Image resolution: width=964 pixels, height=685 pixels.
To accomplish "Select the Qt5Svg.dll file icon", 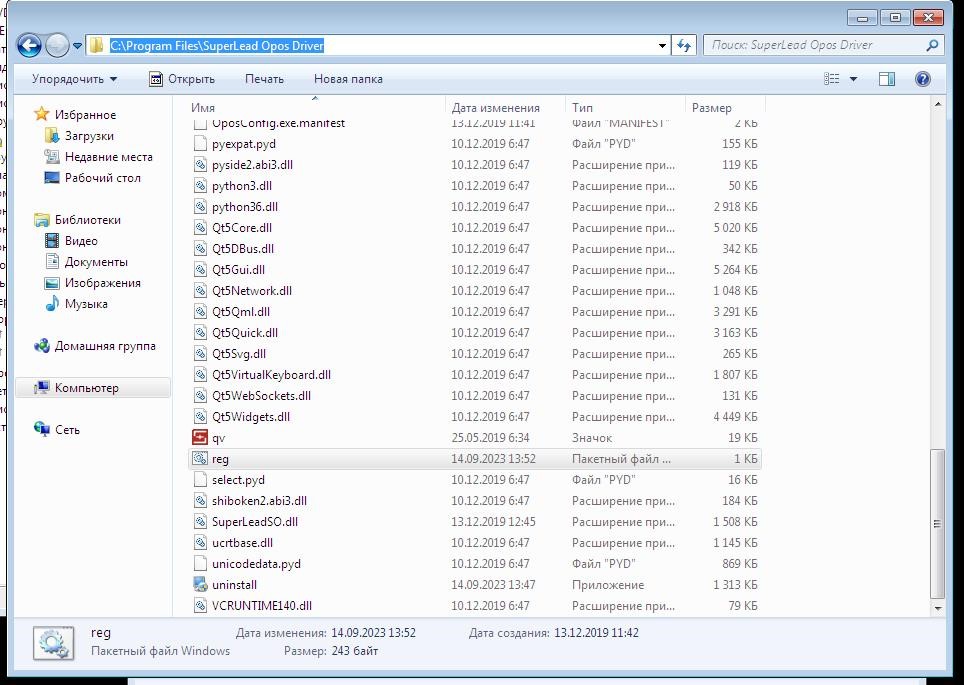I will [200, 354].
